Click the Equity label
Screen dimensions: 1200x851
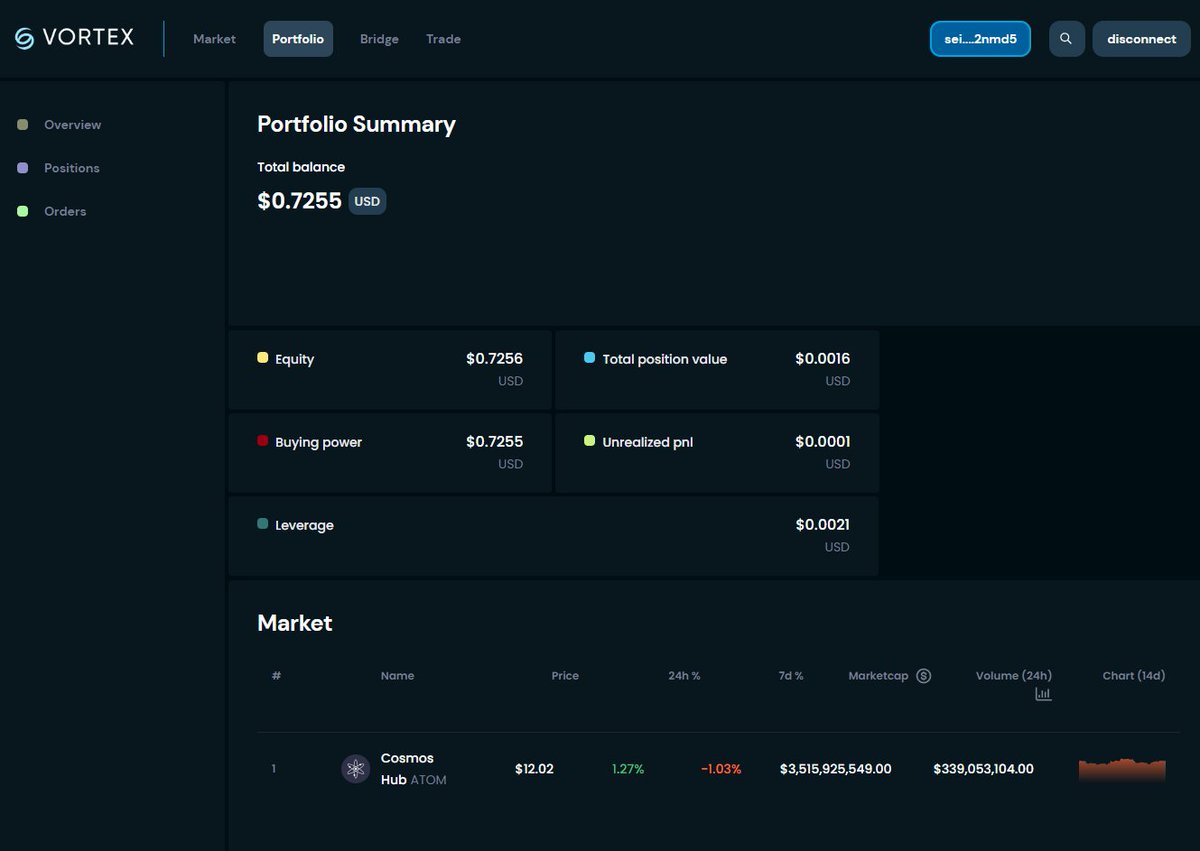pos(295,359)
